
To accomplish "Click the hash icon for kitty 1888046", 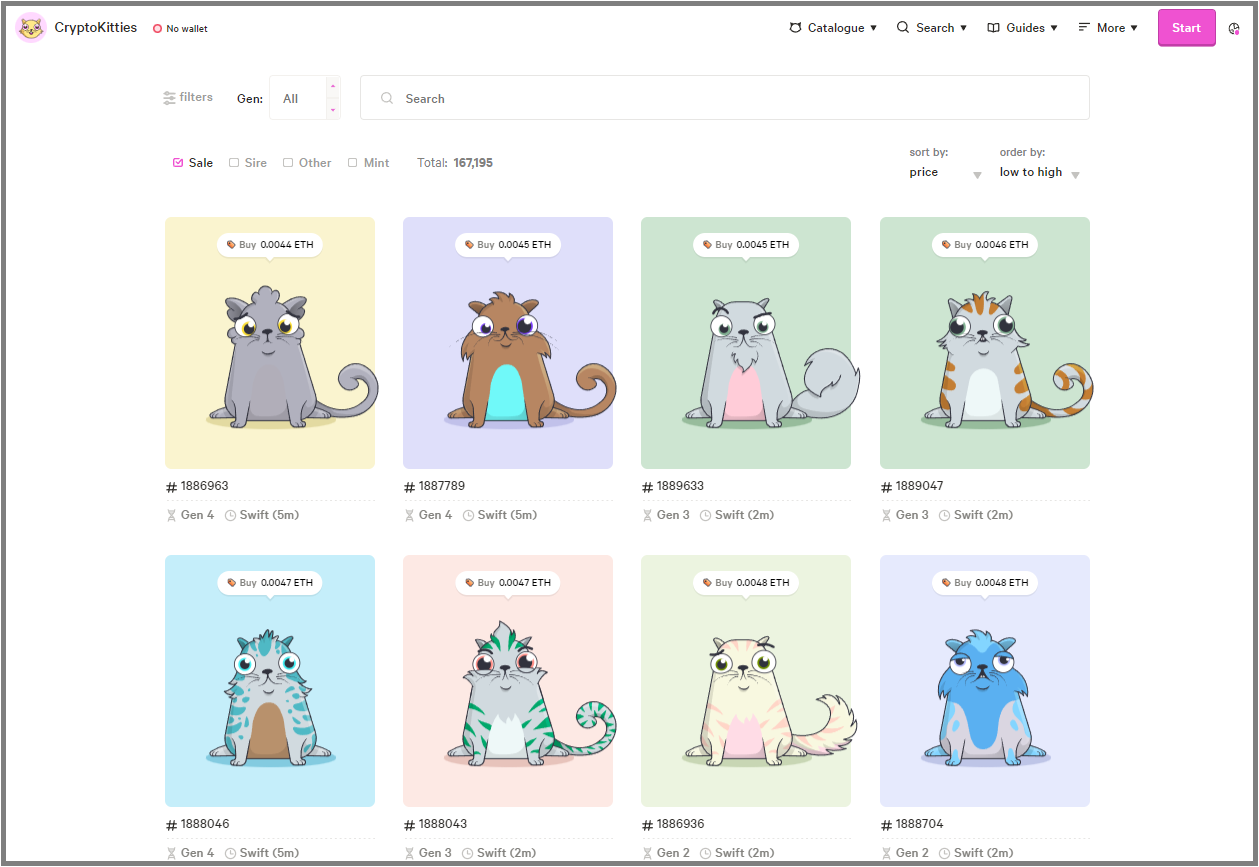I will pyautogui.click(x=171, y=825).
